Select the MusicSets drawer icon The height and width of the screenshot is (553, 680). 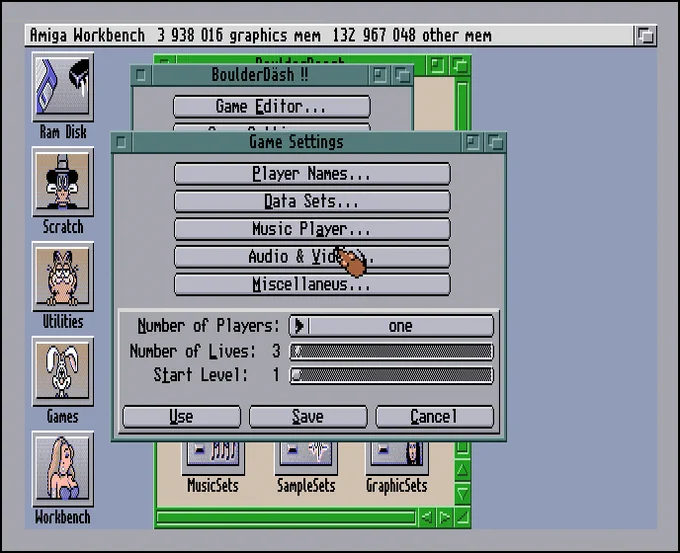(x=213, y=458)
